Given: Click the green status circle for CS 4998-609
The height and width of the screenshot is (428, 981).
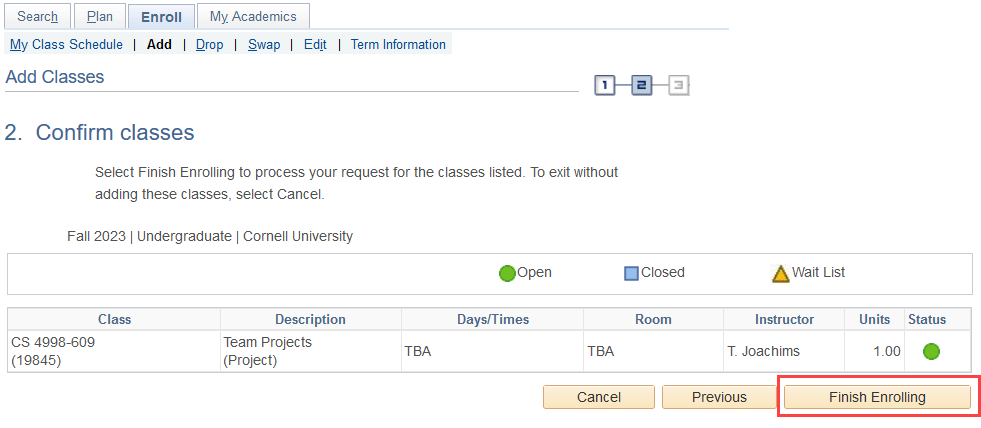Looking at the screenshot, I should [x=931, y=351].
